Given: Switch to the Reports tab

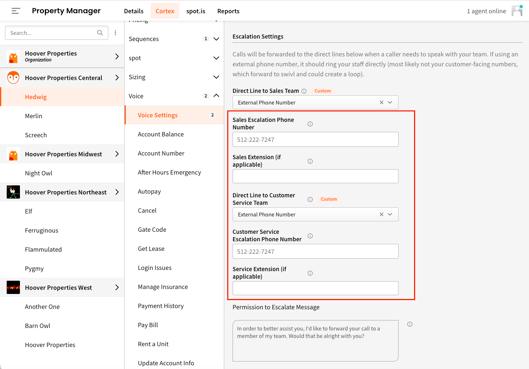Looking at the screenshot, I should [x=228, y=11].
